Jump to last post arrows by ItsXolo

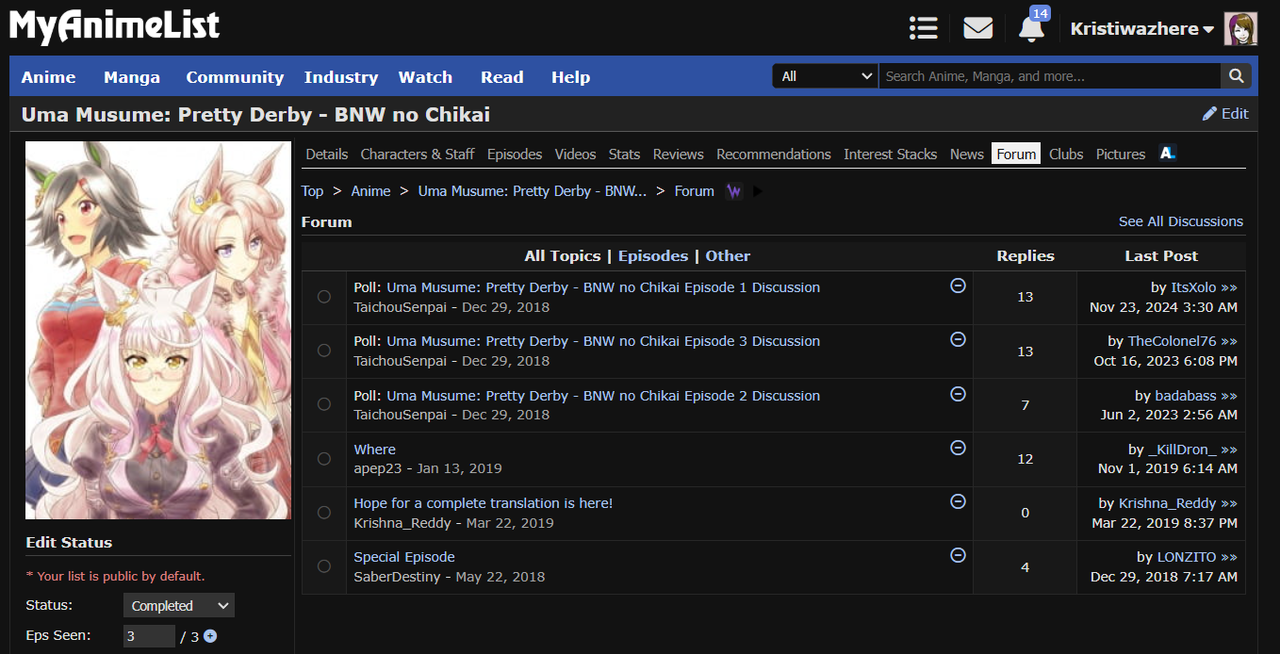(1229, 288)
